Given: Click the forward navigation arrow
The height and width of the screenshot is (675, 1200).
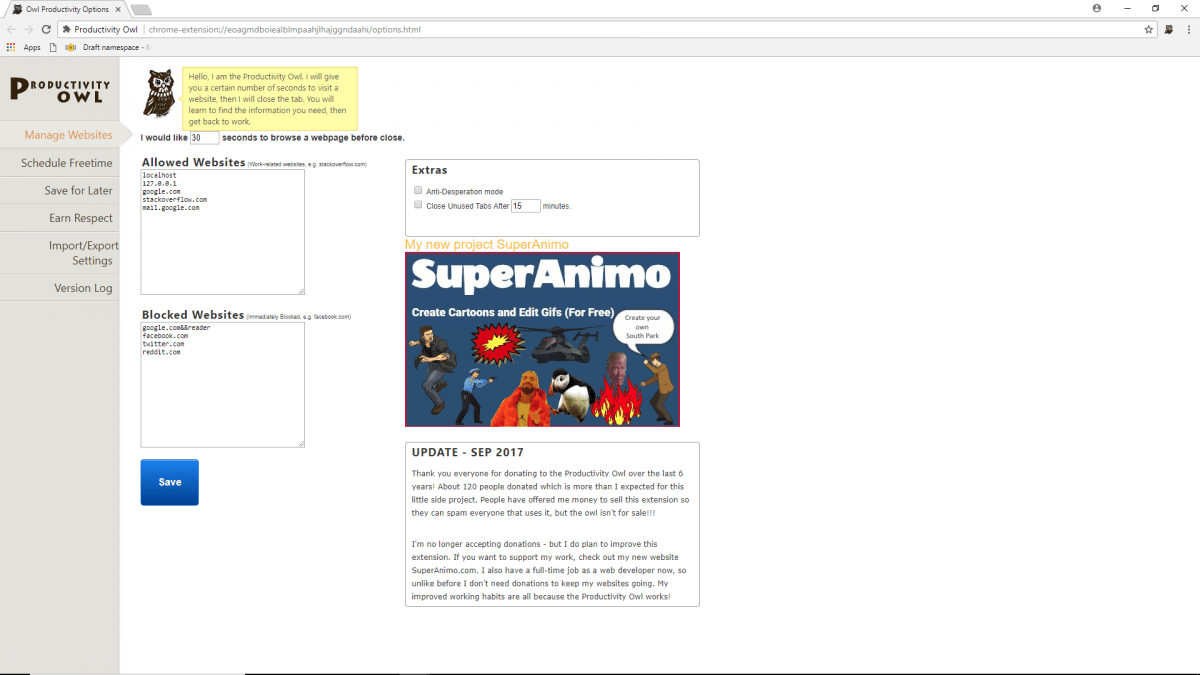Looking at the screenshot, I should pyautogui.click(x=27, y=29).
